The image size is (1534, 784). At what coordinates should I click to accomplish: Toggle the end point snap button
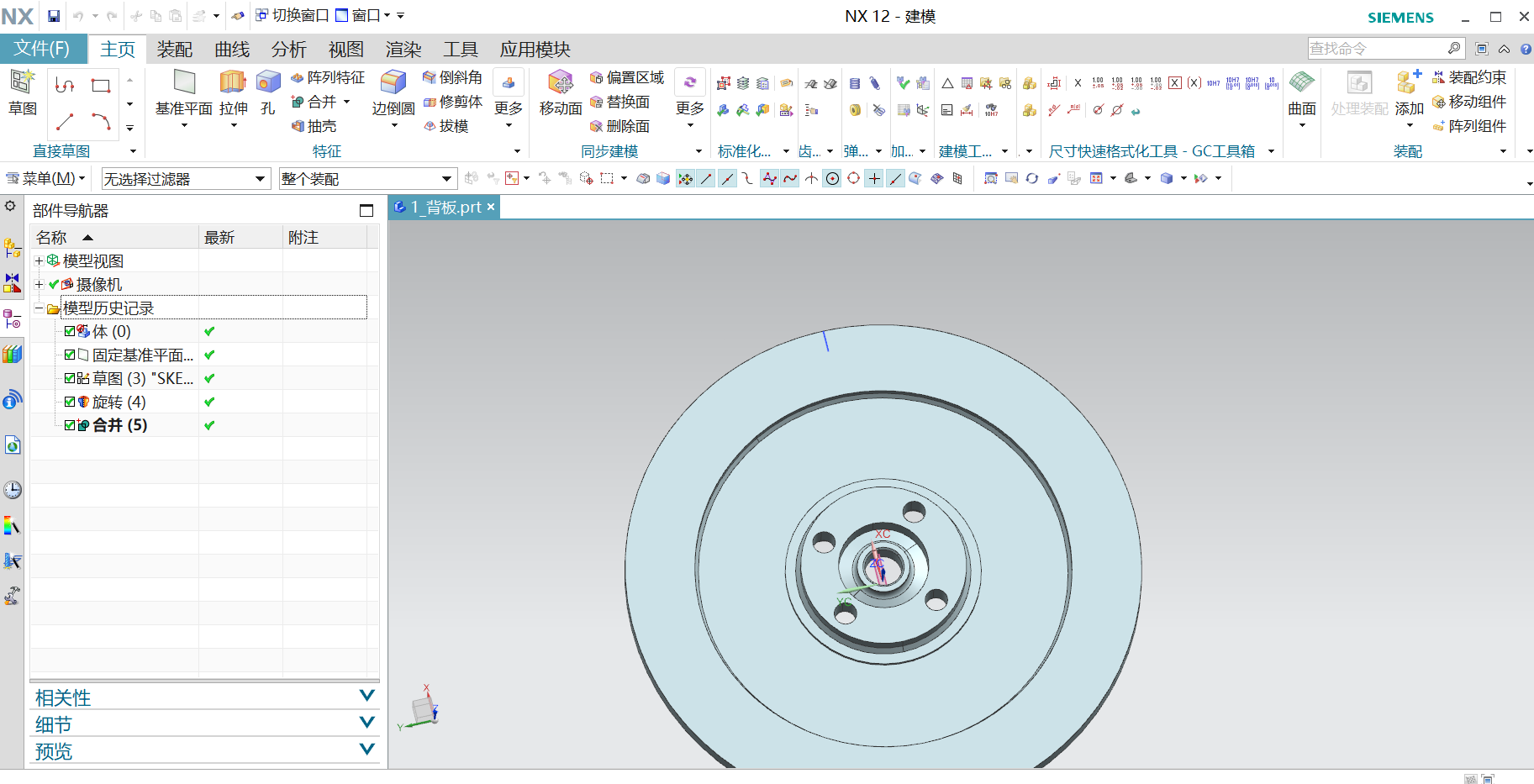point(707,178)
